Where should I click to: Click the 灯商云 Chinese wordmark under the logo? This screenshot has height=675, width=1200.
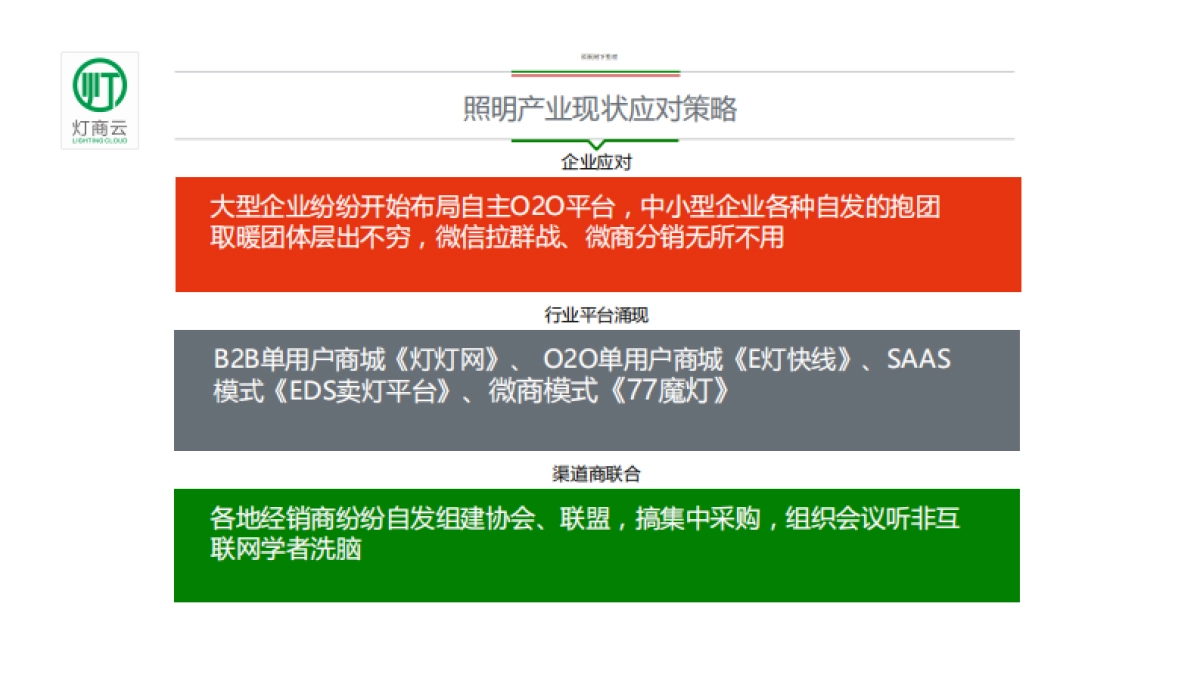(100, 128)
